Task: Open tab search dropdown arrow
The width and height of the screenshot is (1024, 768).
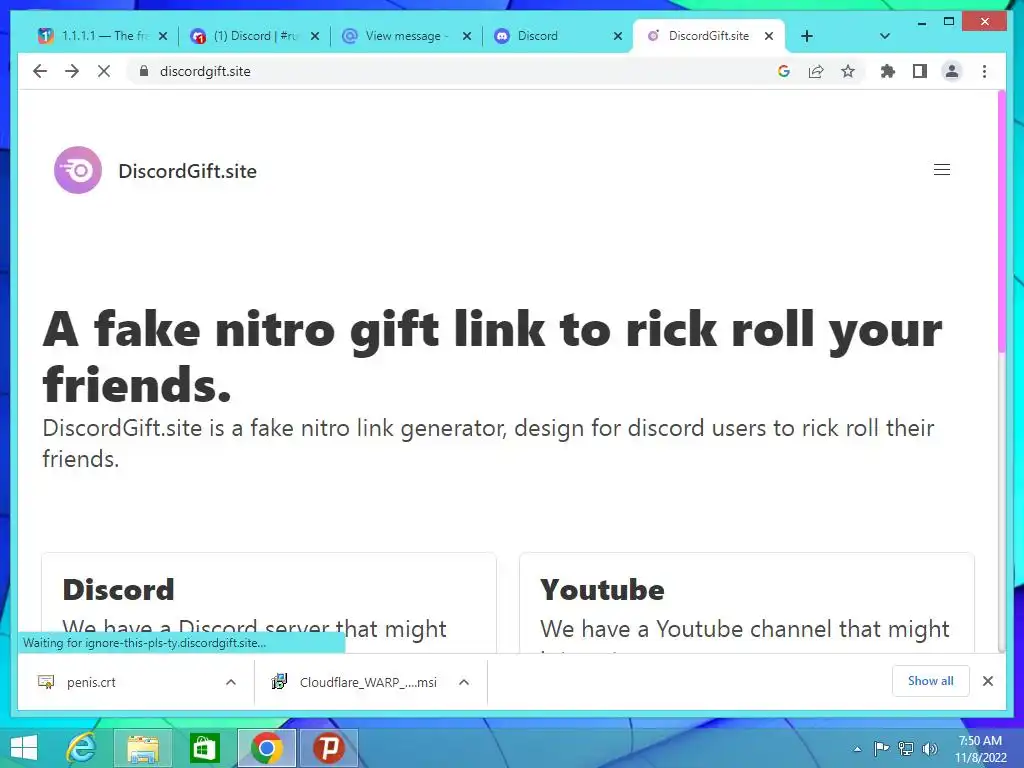Action: [x=885, y=36]
